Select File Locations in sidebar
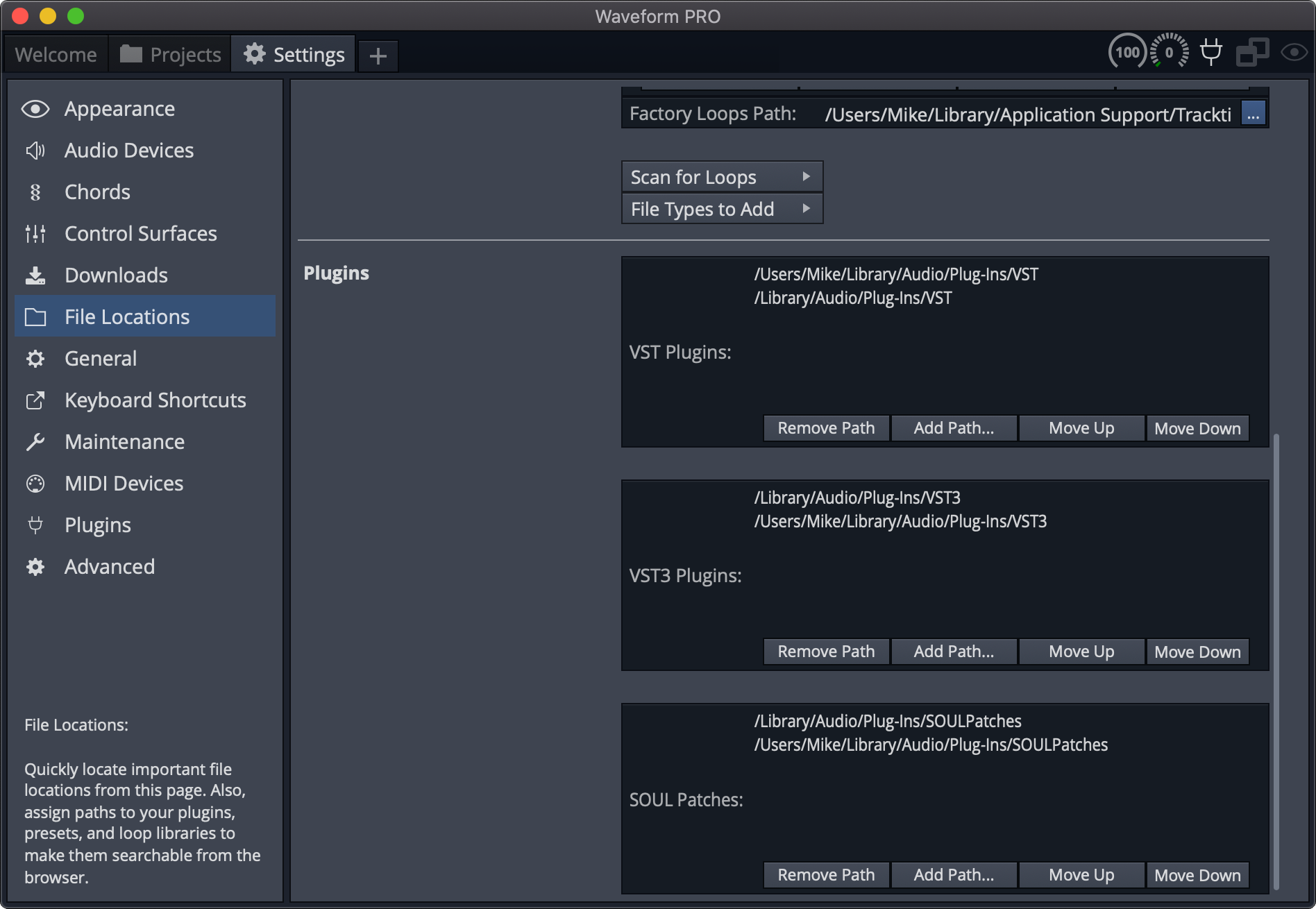This screenshot has width=1316, height=909. [x=145, y=316]
